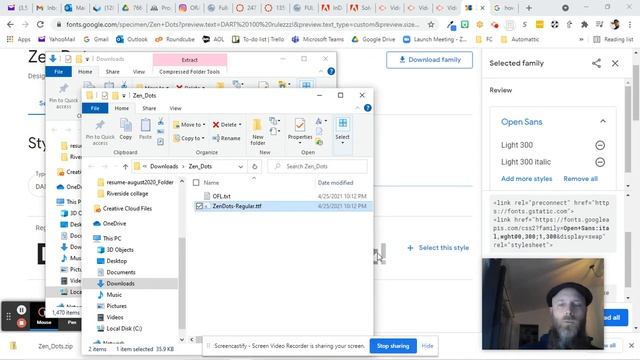Sort by the Name column header
Screen dimensions: 640x360
[211, 183]
